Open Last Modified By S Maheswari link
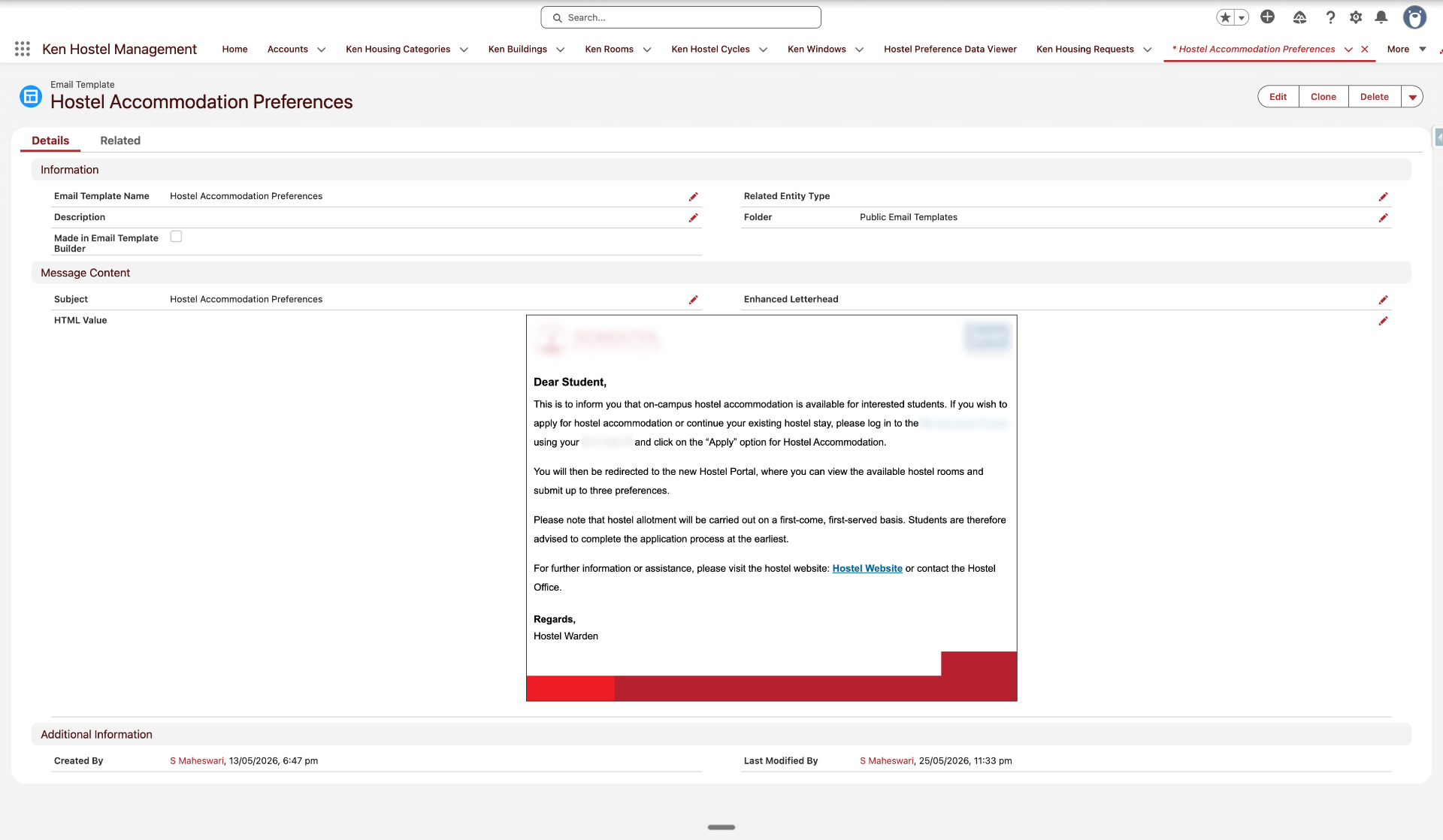Screen dimensions: 1443x840 point(886,761)
